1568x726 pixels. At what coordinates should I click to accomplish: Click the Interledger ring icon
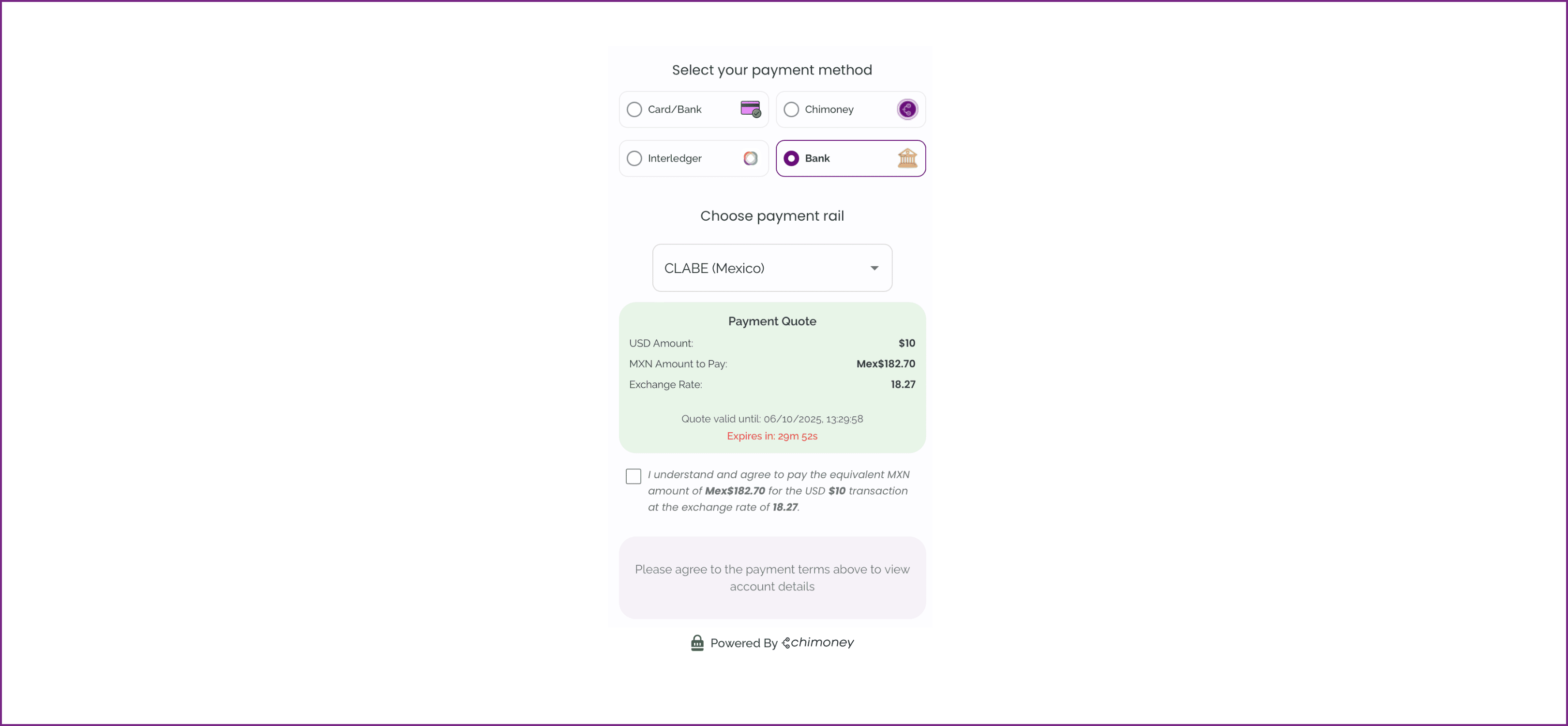click(751, 158)
